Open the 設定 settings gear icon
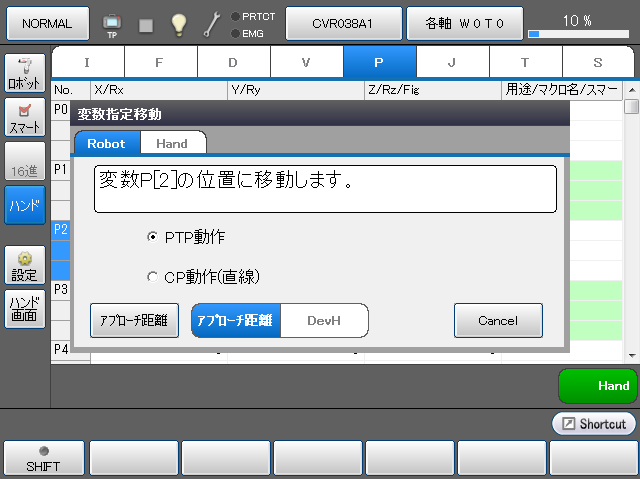The width and height of the screenshot is (640, 479). point(24,265)
